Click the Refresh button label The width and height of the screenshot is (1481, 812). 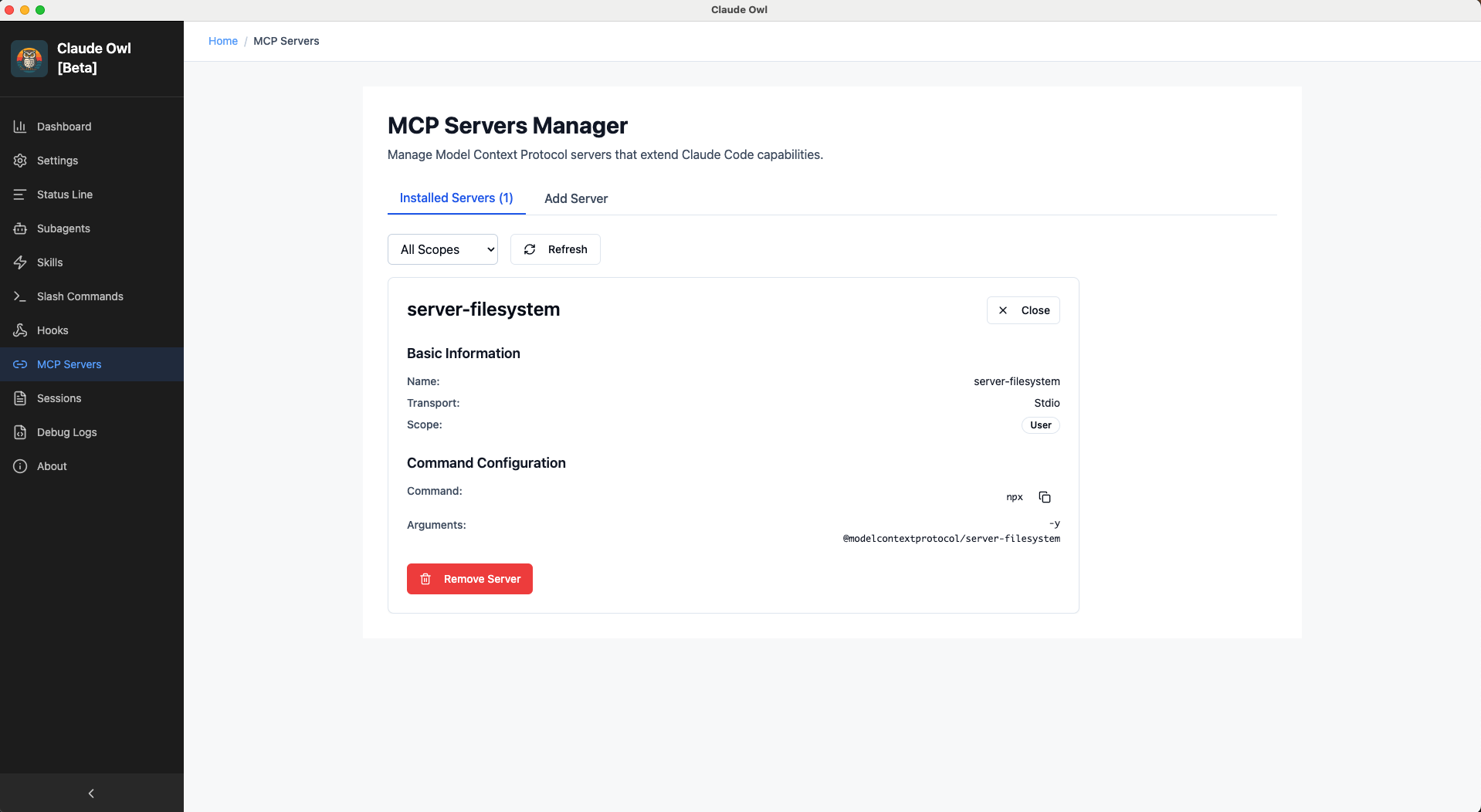point(568,249)
